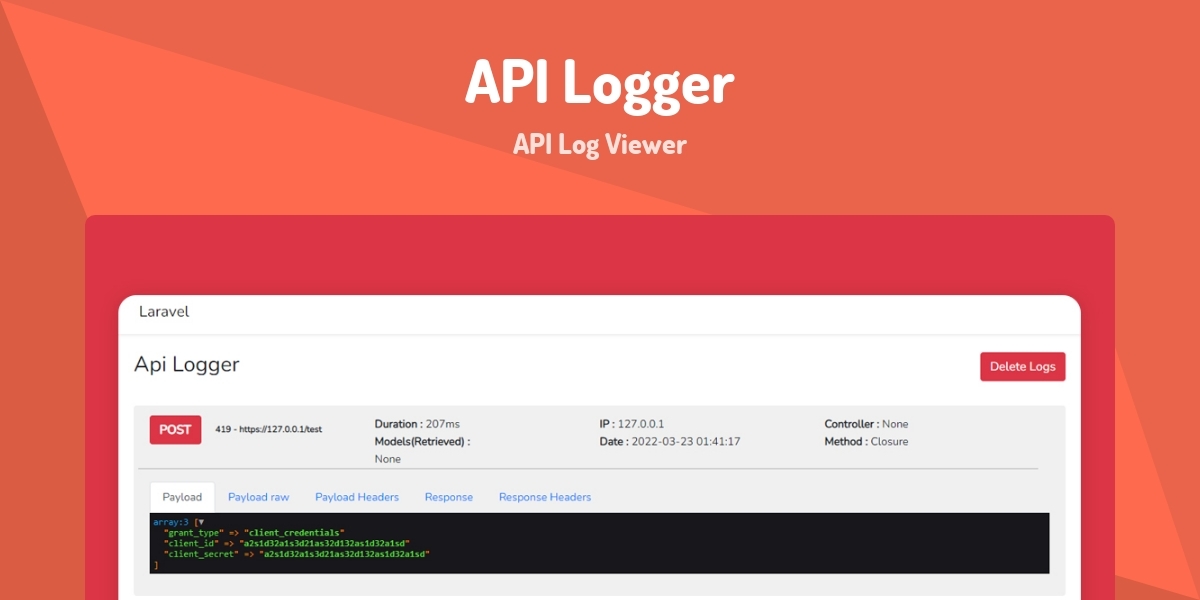This screenshot has width=1200, height=600.
Task: Open the Response tab
Action: pos(449,496)
